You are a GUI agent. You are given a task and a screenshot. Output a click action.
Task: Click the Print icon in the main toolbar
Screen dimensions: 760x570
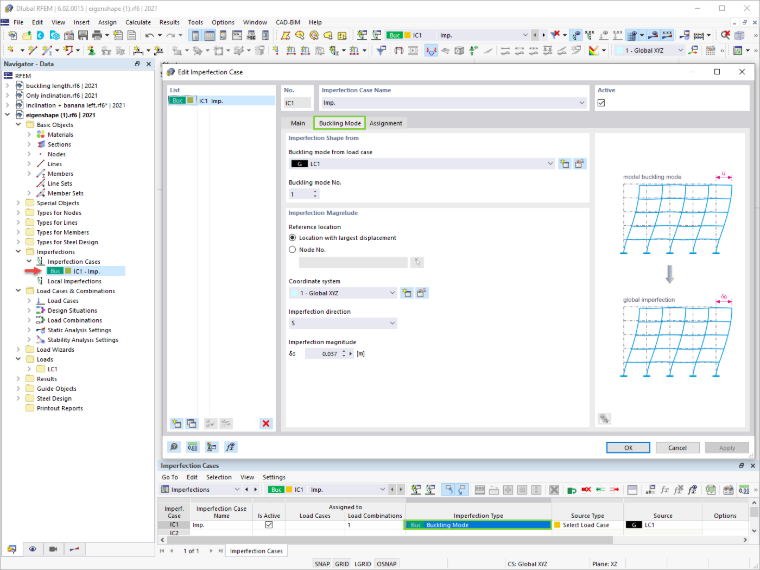[97, 35]
